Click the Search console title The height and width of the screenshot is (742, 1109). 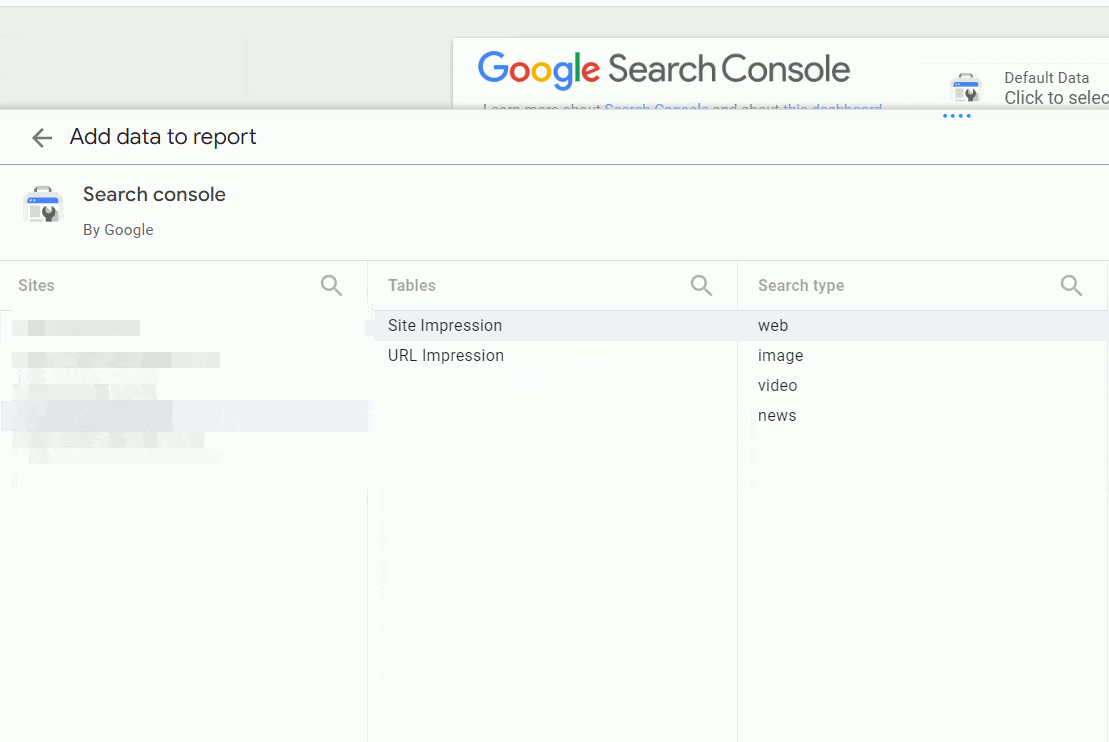pyautogui.click(x=154, y=195)
